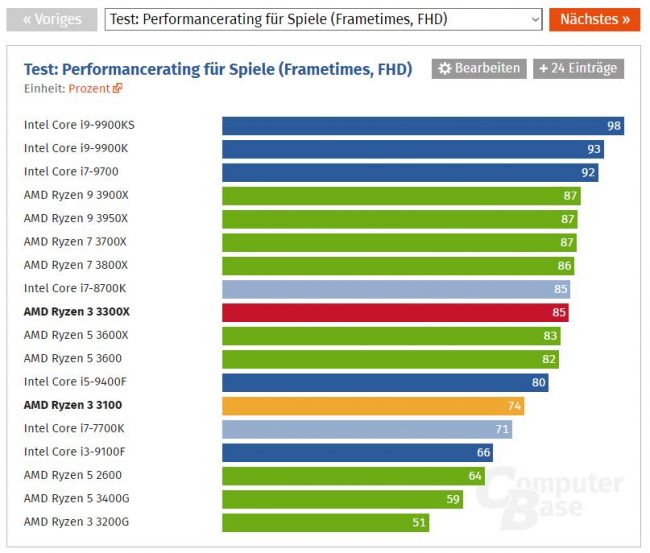Screen dimensions: 650x553
Task: Select the AMD Ryzen 3 3100 label
Action: (x=73, y=405)
